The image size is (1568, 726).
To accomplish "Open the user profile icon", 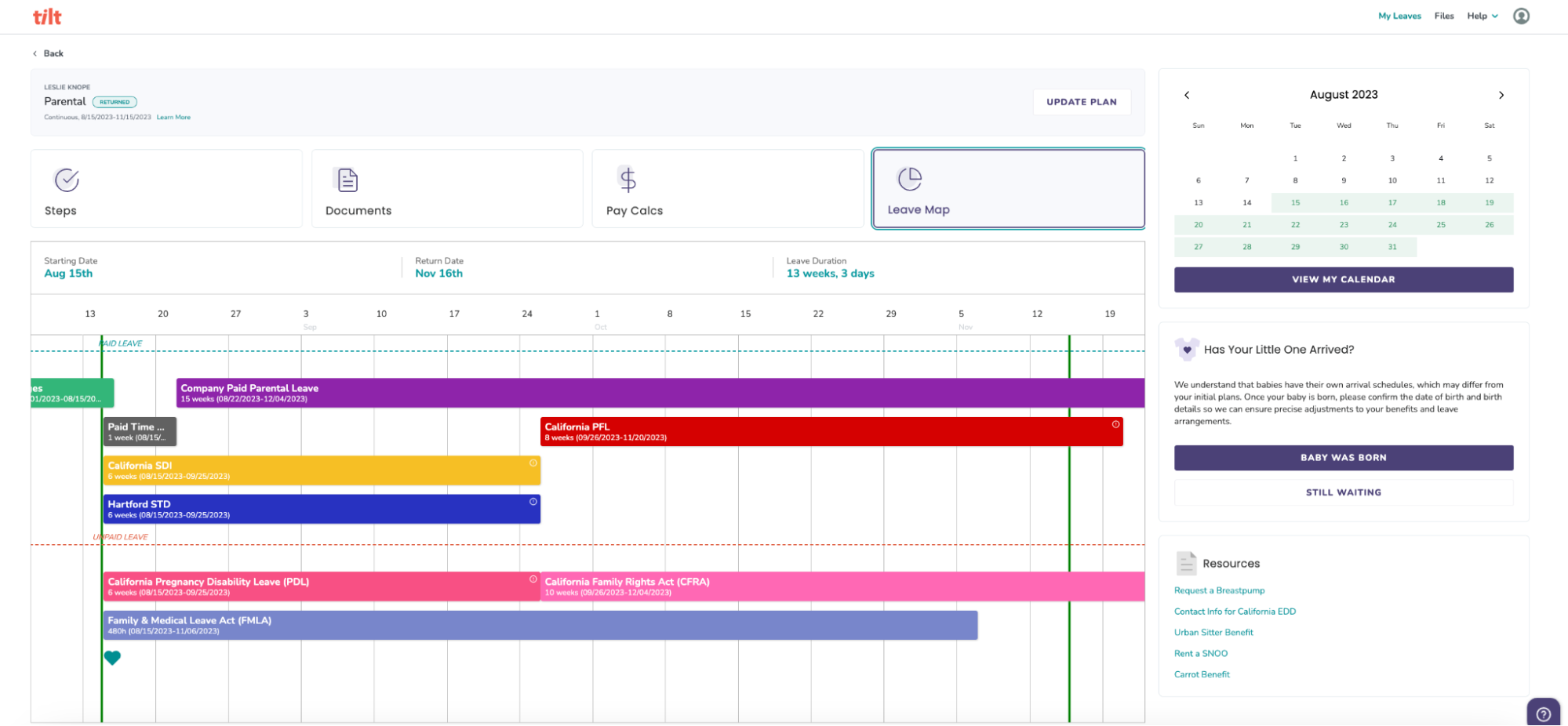I will click(x=1521, y=15).
